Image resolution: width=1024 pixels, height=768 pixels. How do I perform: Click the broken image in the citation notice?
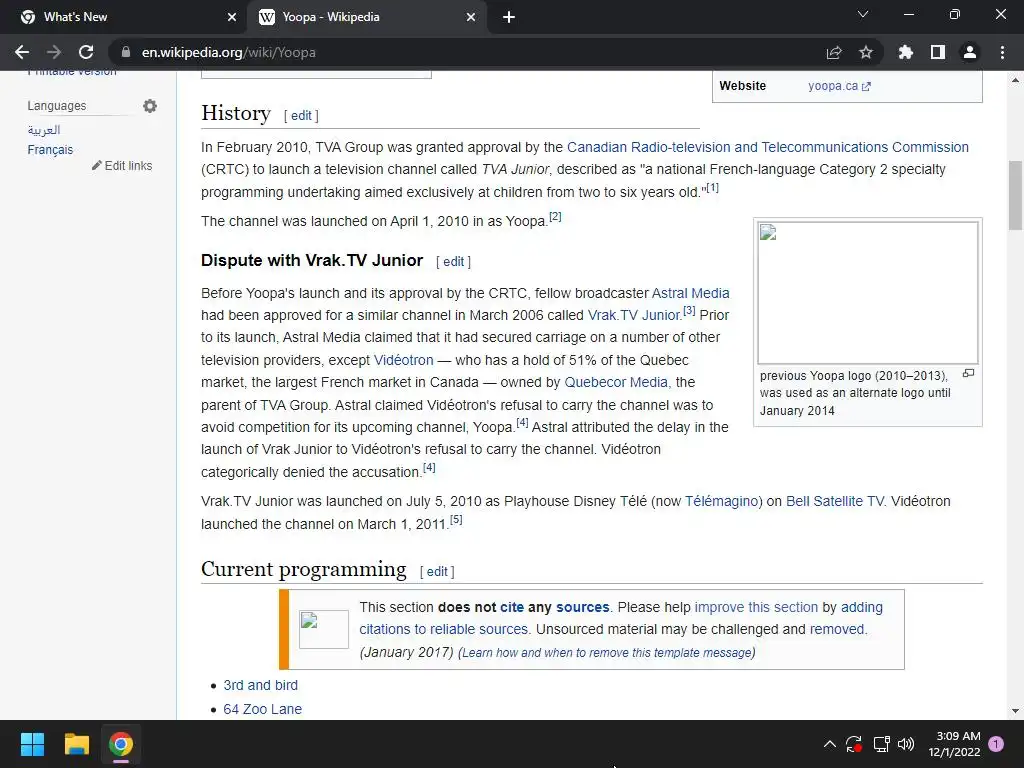pos(323,629)
